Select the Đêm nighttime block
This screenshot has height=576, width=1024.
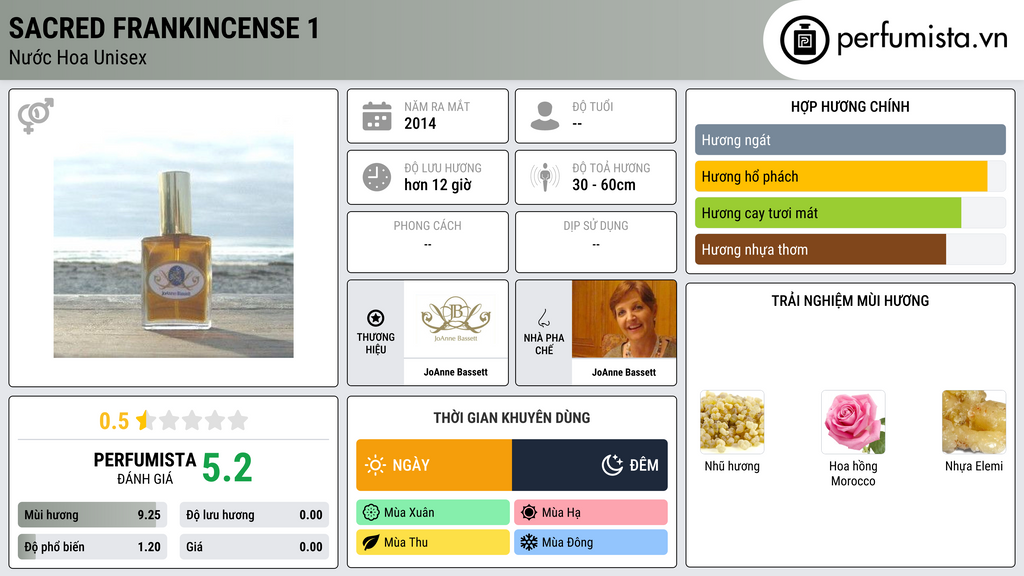pos(590,465)
